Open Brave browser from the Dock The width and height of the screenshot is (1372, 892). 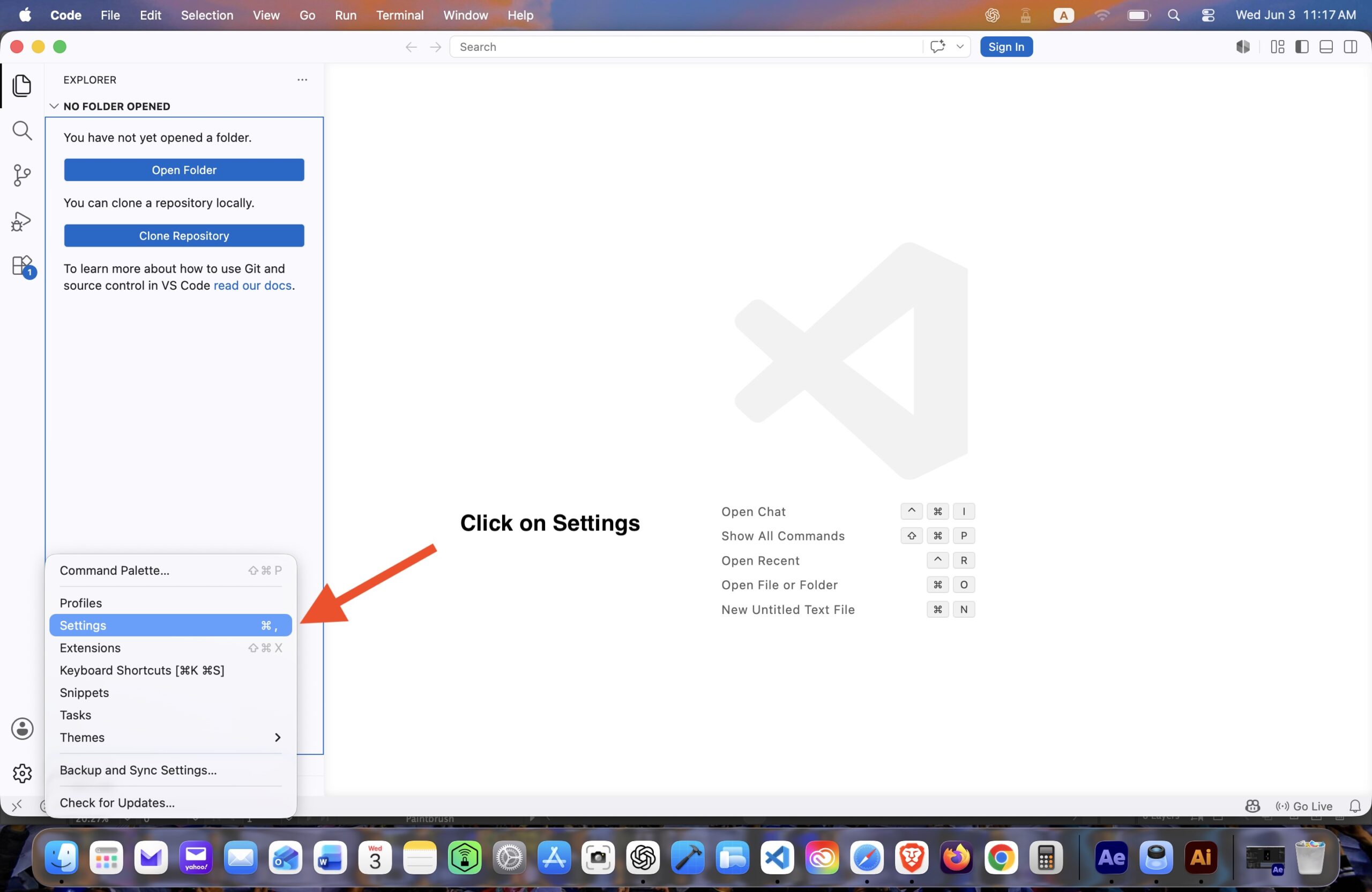coord(912,858)
